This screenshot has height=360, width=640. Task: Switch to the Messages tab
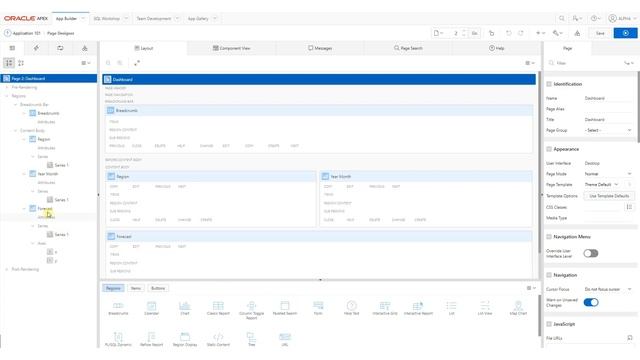pos(320,48)
